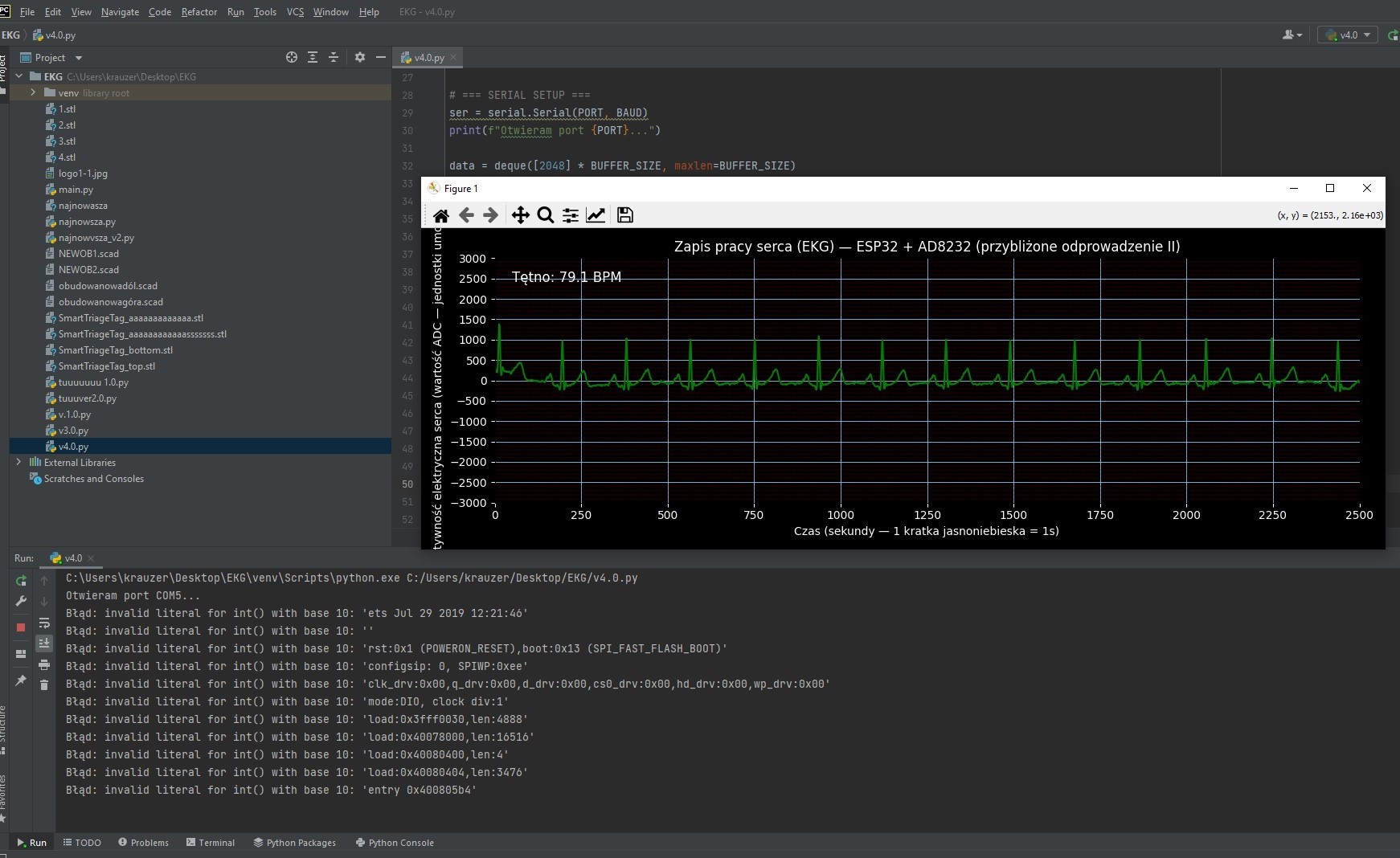Open the Python Console
The height and width of the screenshot is (858, 1400).
[395, 843]
